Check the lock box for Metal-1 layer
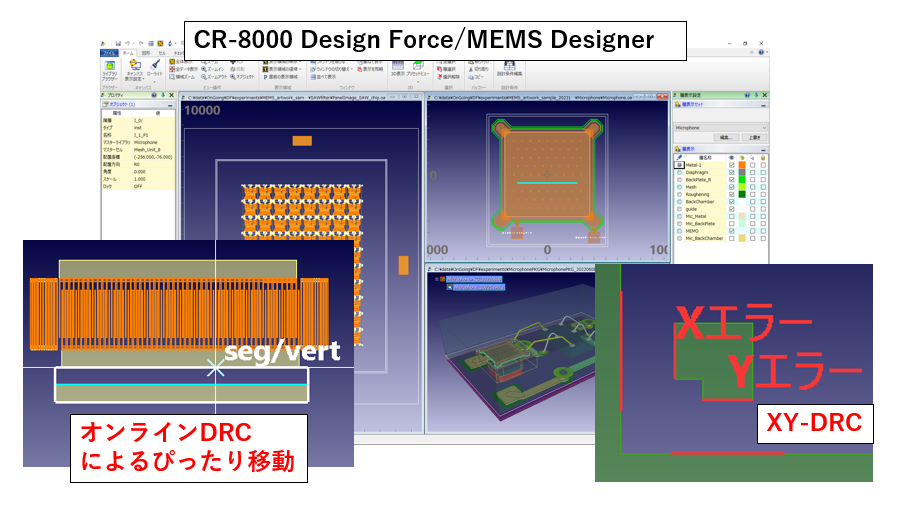Viewport: 898px width, 505px height. 763,165
